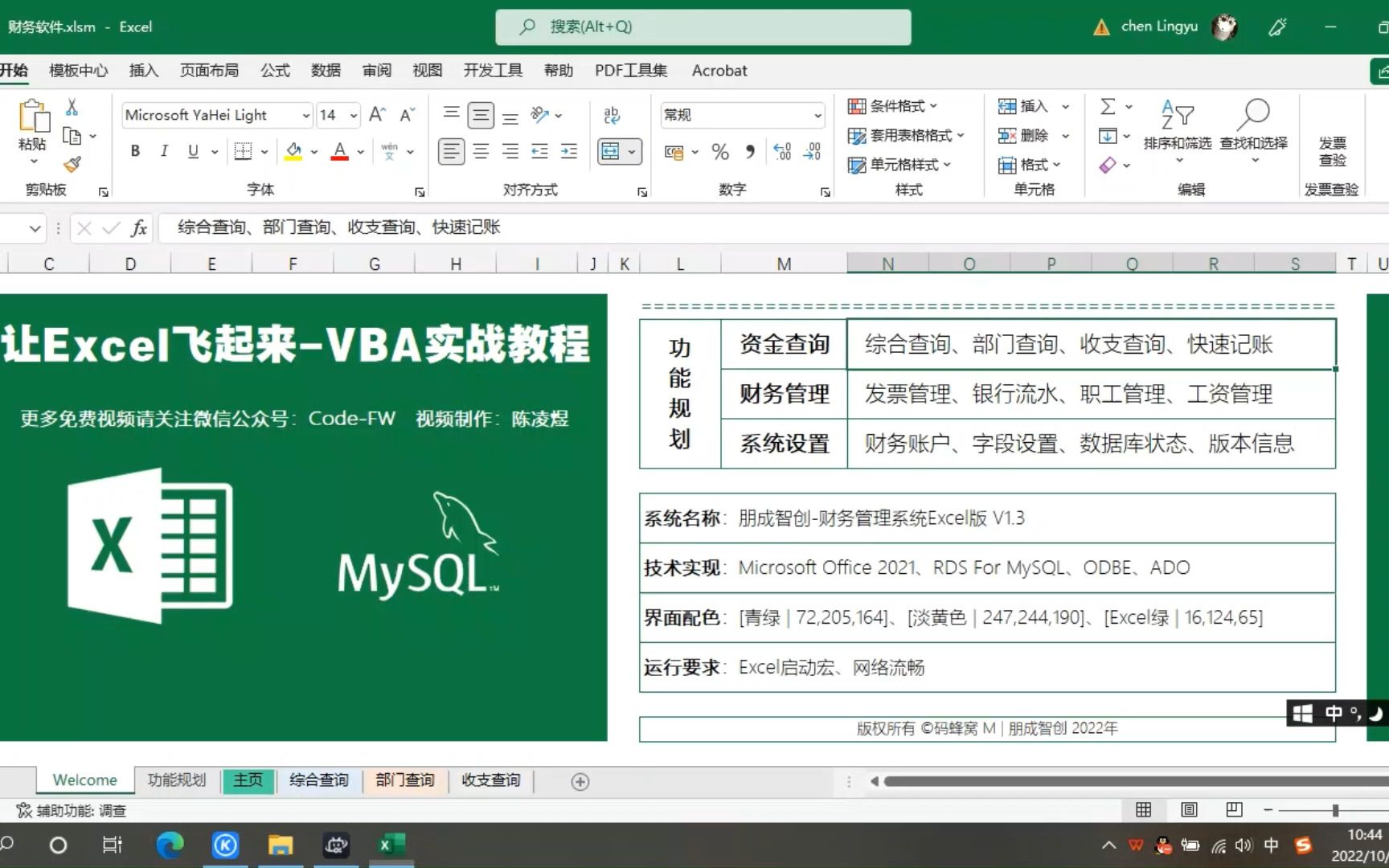Screen dimensions: 1389x868
Task: Click the Copy icon
Action: 72,136
